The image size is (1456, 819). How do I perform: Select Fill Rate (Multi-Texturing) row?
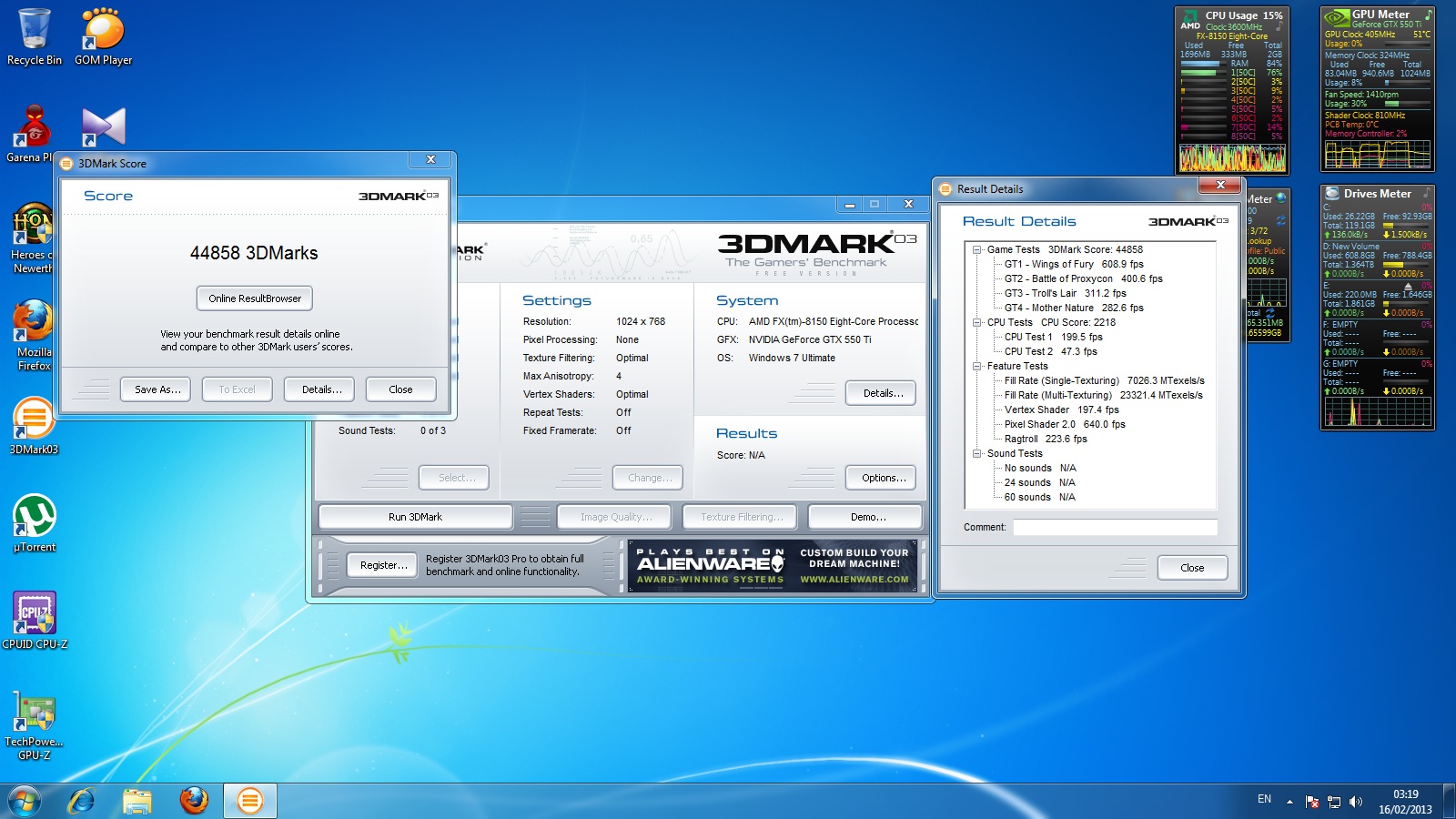(x=1103, y=395)
